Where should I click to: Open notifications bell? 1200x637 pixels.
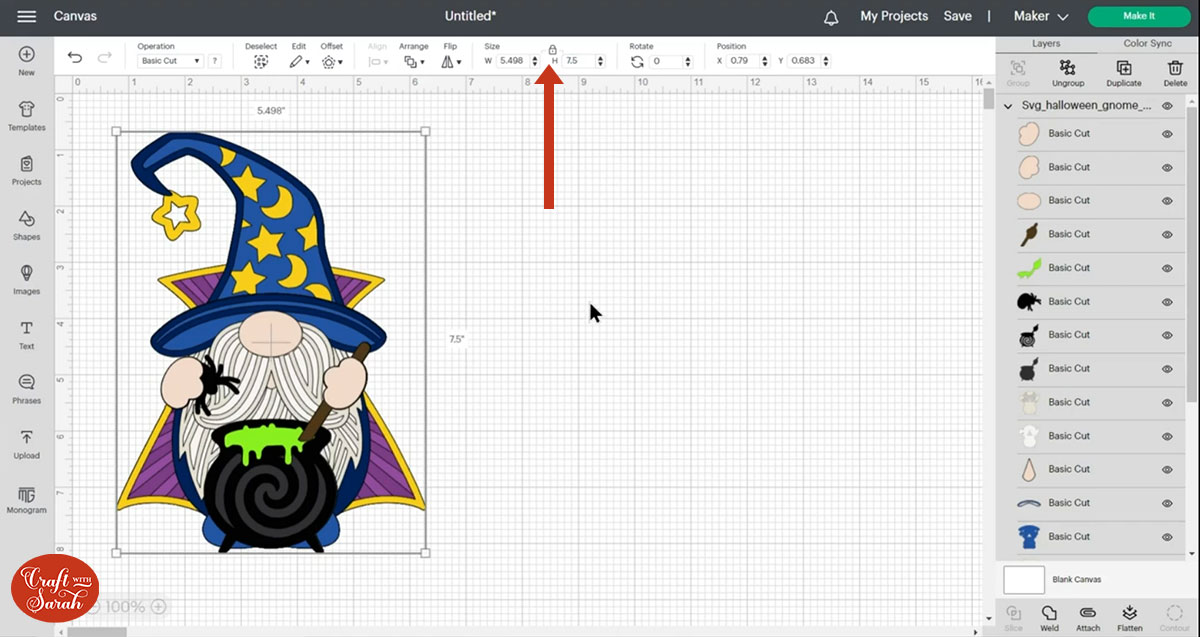click(831, 17)
